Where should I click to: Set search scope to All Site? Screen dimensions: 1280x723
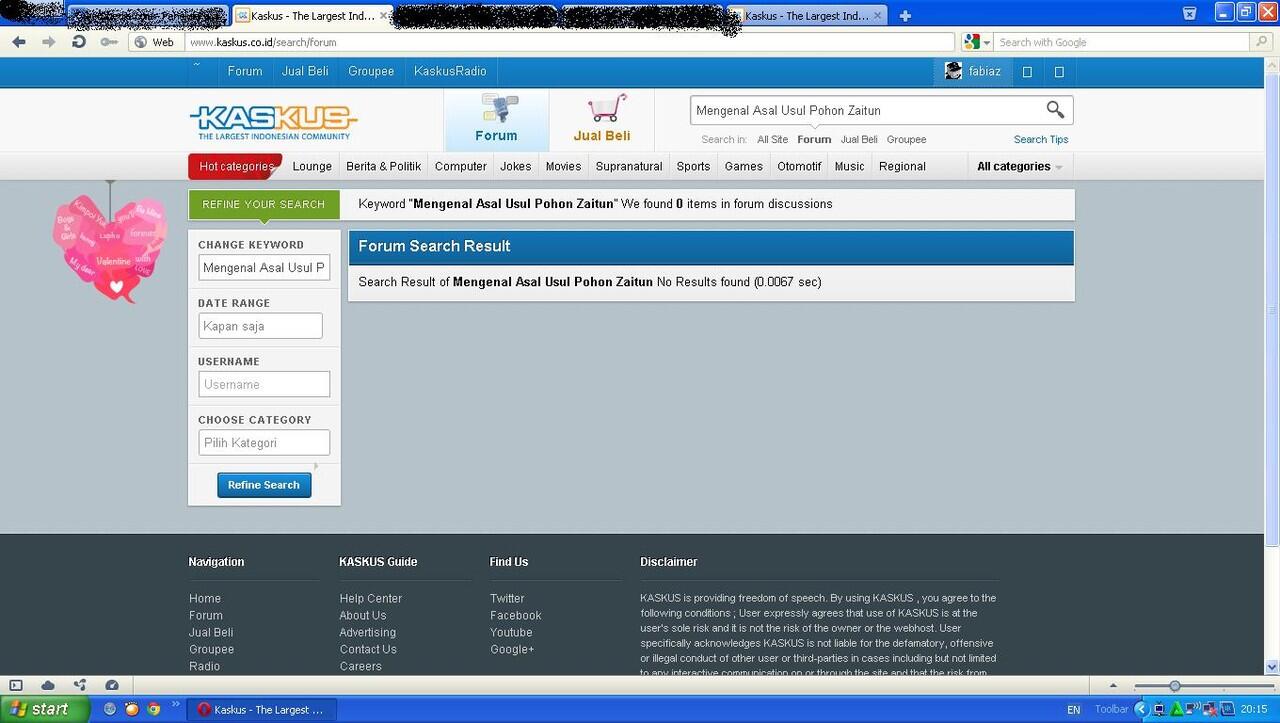click(x=772, y=139)
